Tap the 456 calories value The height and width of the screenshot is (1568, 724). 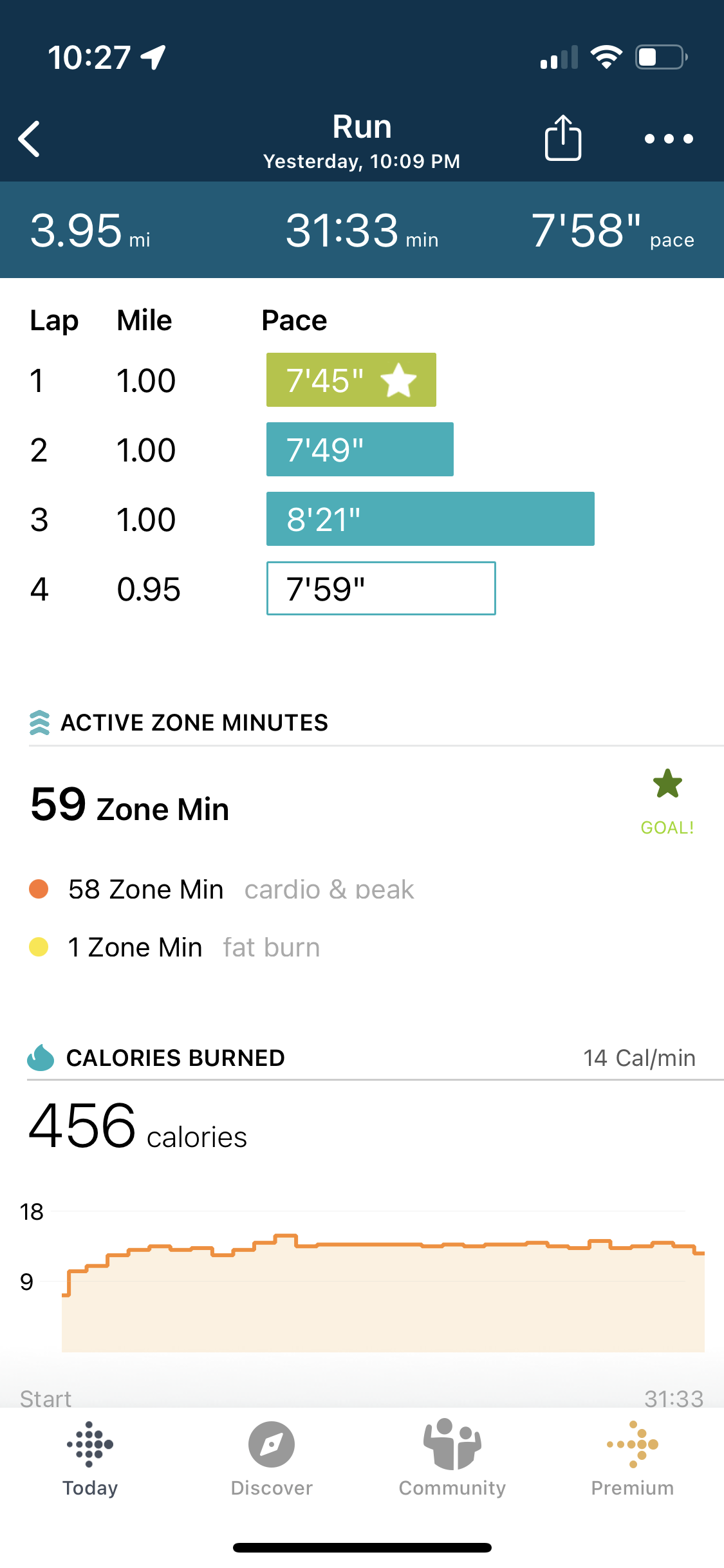click(x=138, y=1126)
